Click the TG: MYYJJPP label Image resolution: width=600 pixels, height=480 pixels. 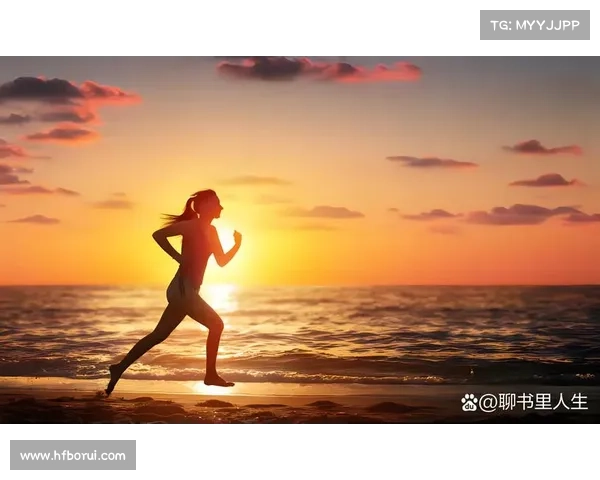pyautogui.click(x=535, y=25)
